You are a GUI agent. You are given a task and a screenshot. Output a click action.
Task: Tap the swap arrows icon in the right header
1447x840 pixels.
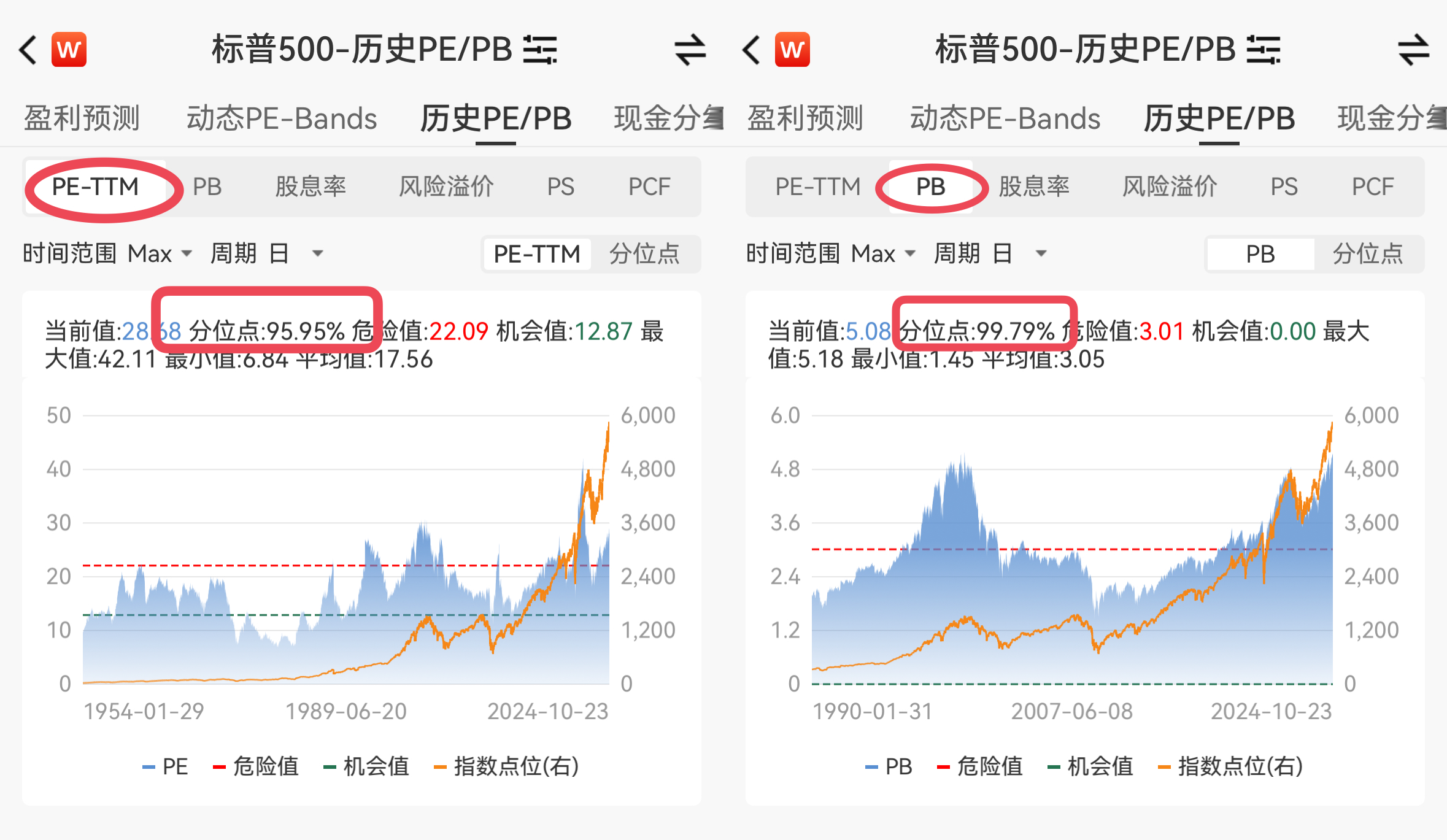coord(1414,50)
